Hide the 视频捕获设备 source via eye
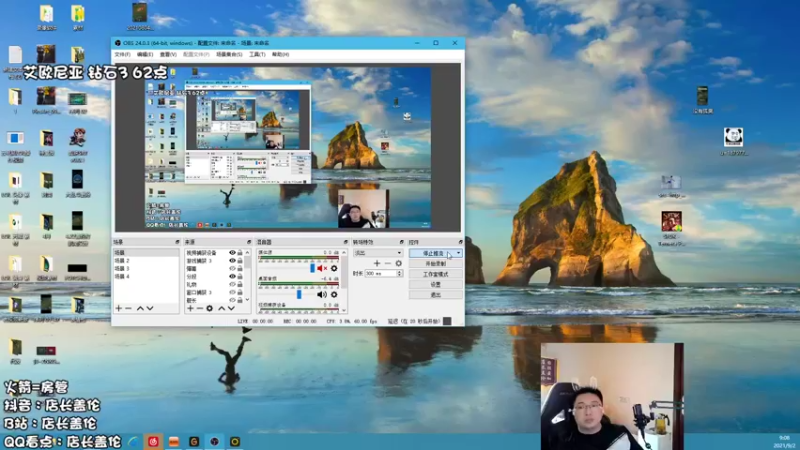The height and width of the screenshot is (450, 800). [x=232, y=253]
